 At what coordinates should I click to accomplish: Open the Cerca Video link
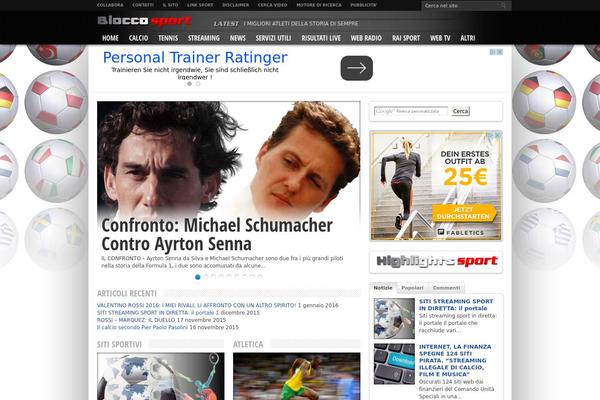(x=272, y=5)
